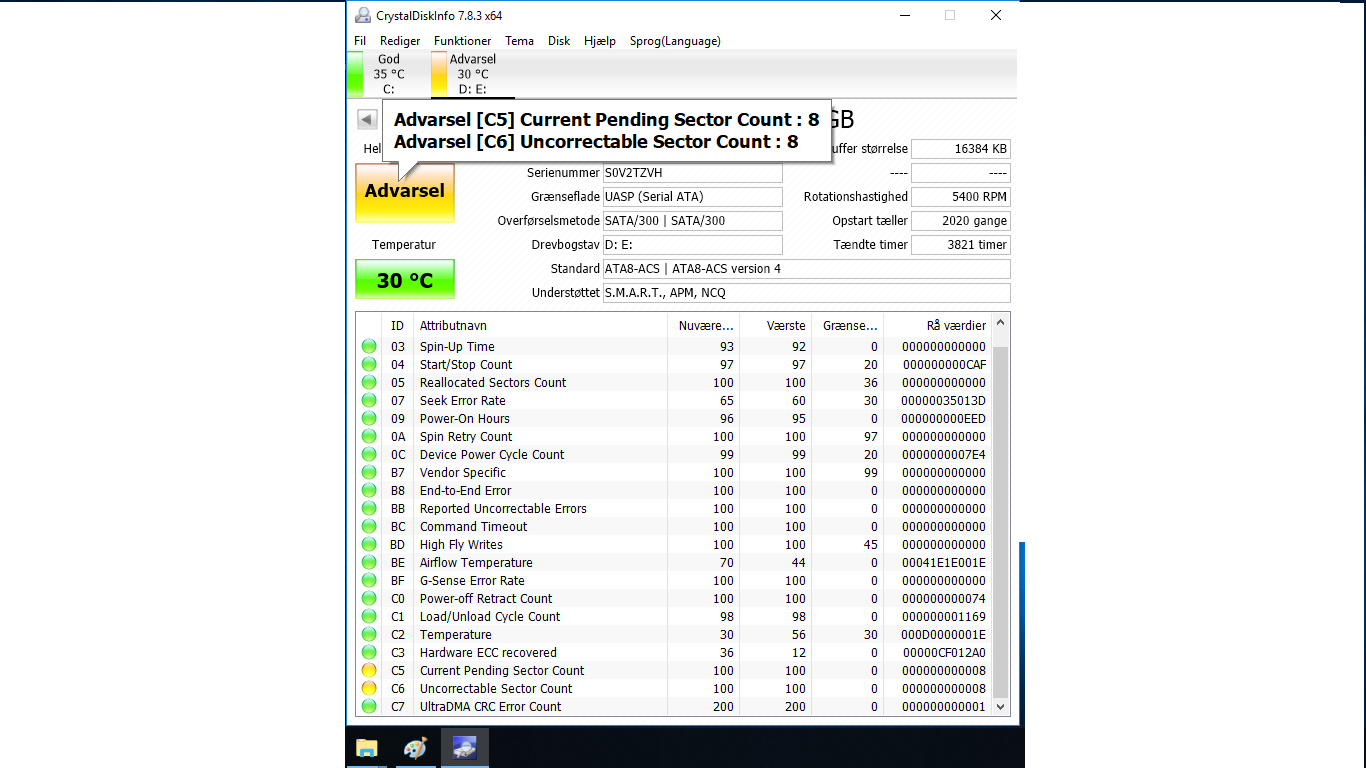The width and height of the screenshot is (1366, 768).
Task: Click status icon beside Seek Error Rate
Action: click(369, 401)
